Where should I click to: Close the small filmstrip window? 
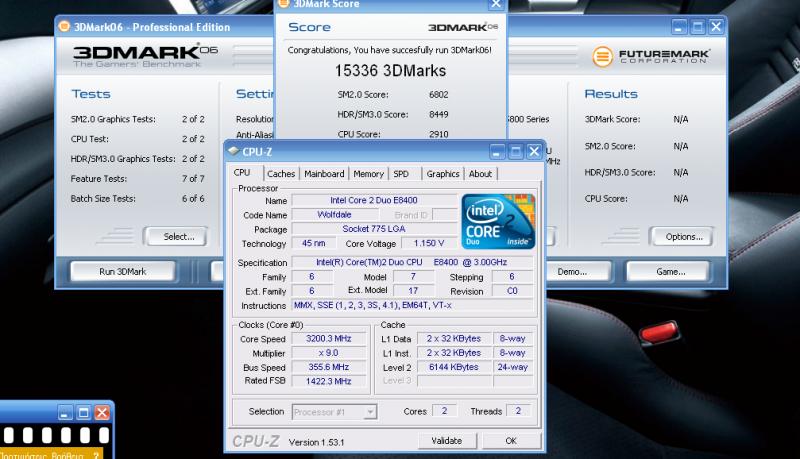pyautogui.click(x=102, y=412)
